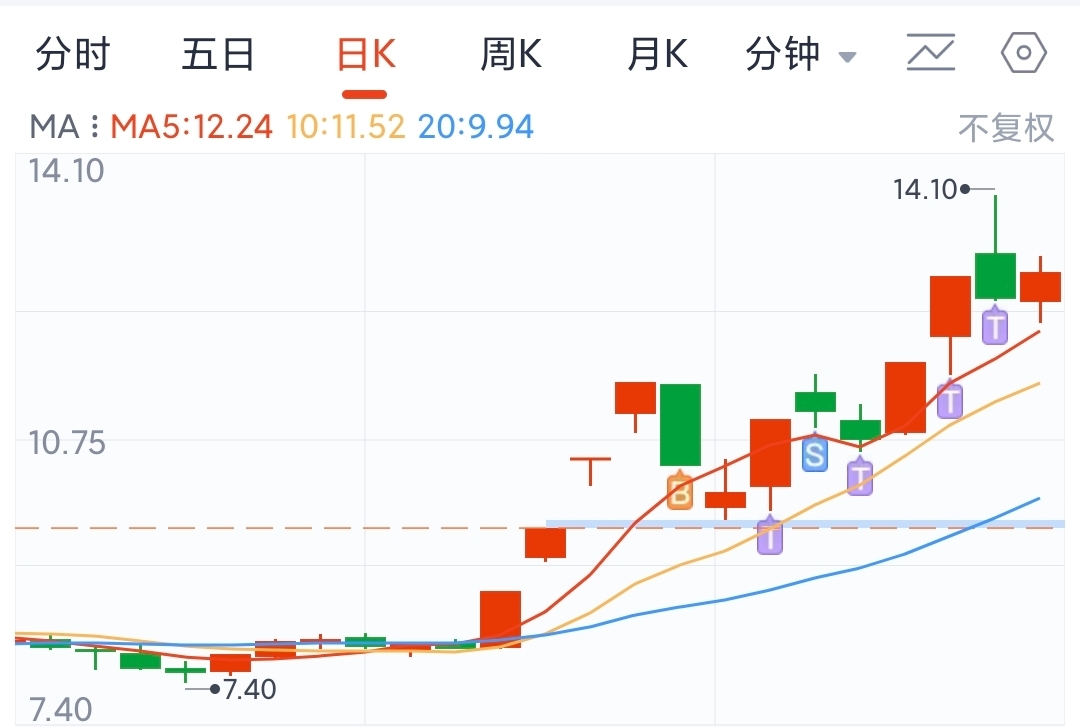This screenshot has width=1080, height=727.
Task: Toggle the MA5 indicator label
Action: (x=191, y=127)
